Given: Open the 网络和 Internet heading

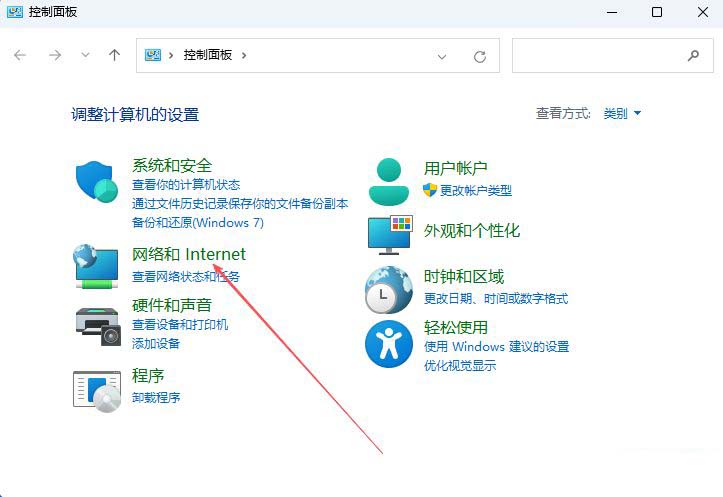Looking at the screenshot, I should pyautogui.click(x=189, y=254).
